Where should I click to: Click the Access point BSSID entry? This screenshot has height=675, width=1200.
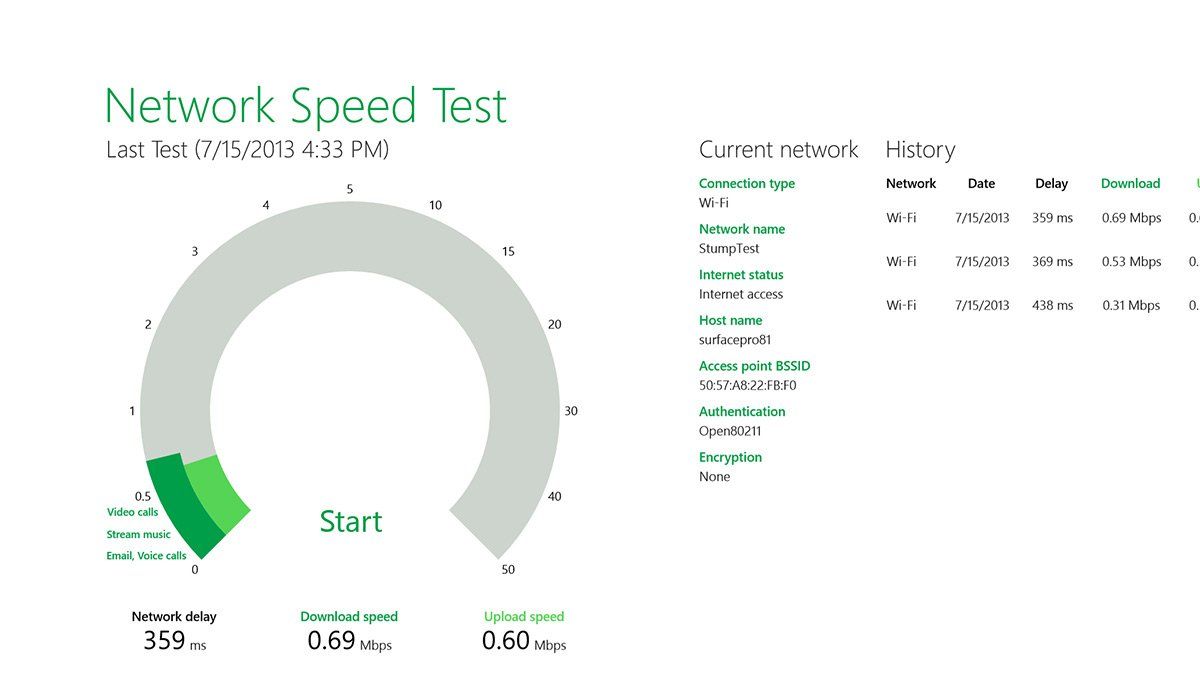pos(754,366)
